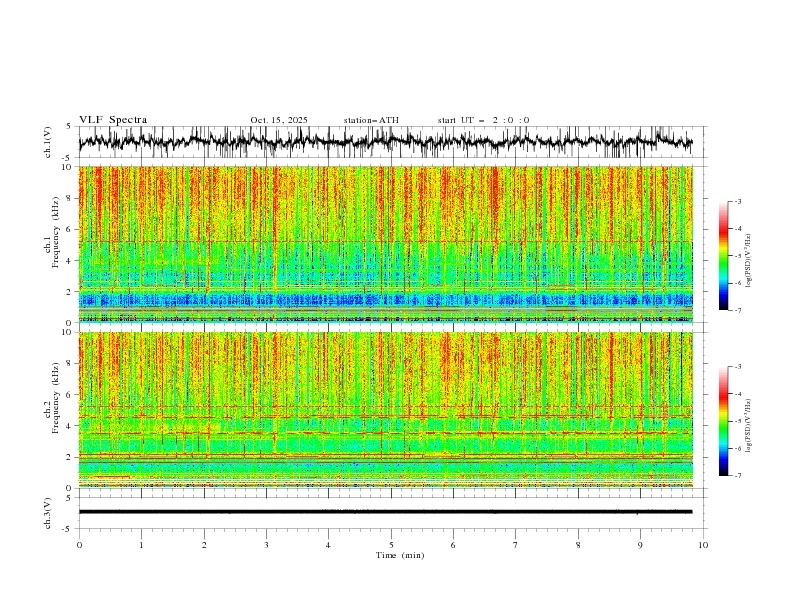The image size is (792, 612).
Task: Click time axis tick label "2"
Action: coord(204,545)
